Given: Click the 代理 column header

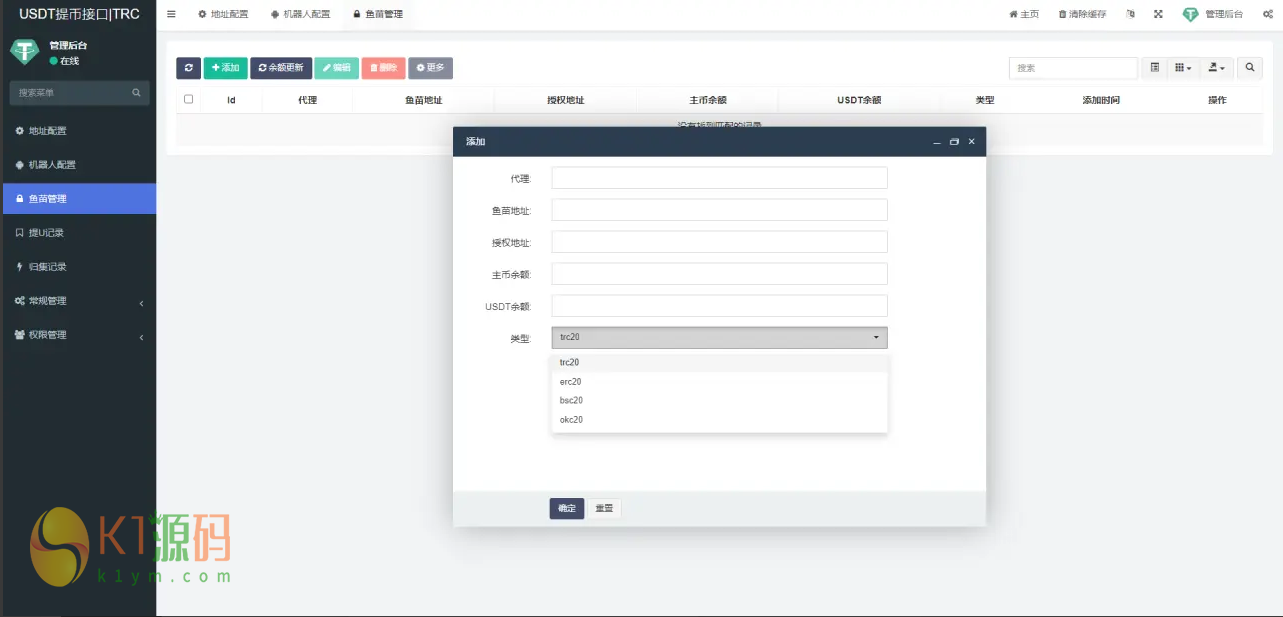Looking at the screenshot, I should click(307, 101).
